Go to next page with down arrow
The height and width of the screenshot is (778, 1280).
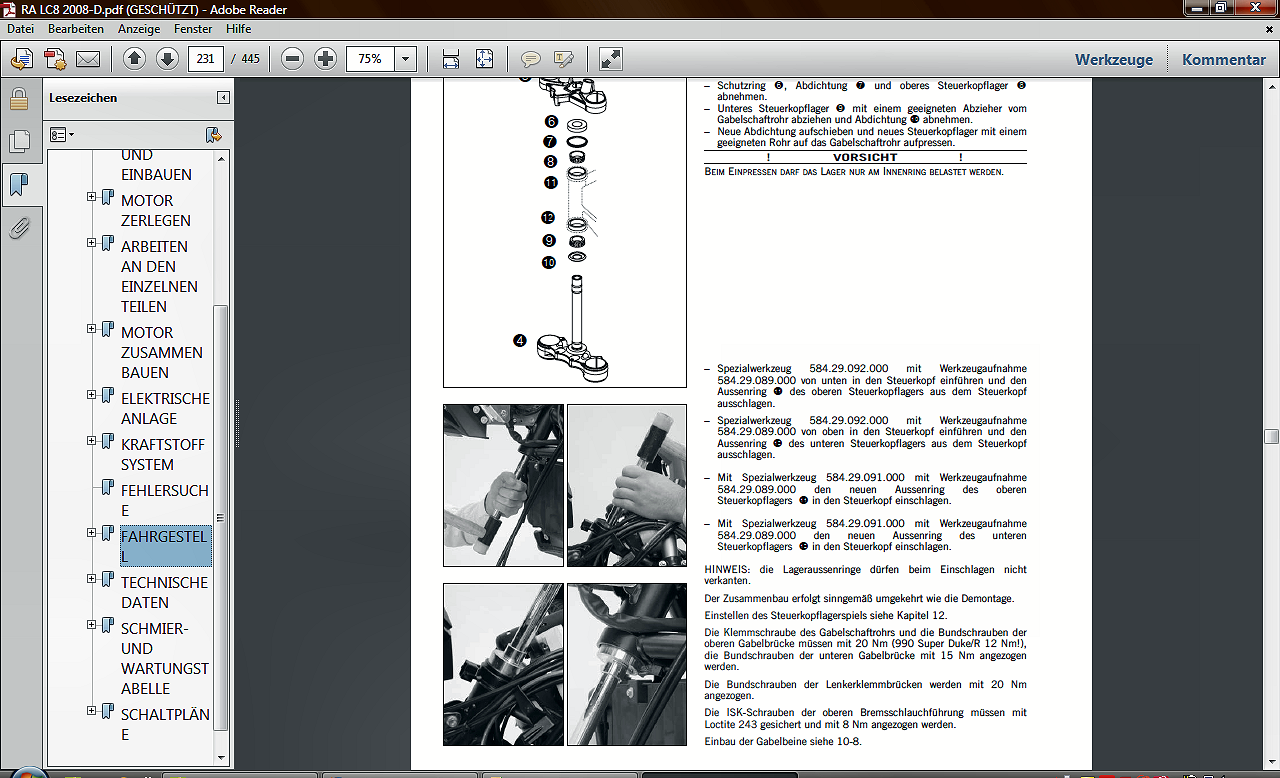click(167, 59)
